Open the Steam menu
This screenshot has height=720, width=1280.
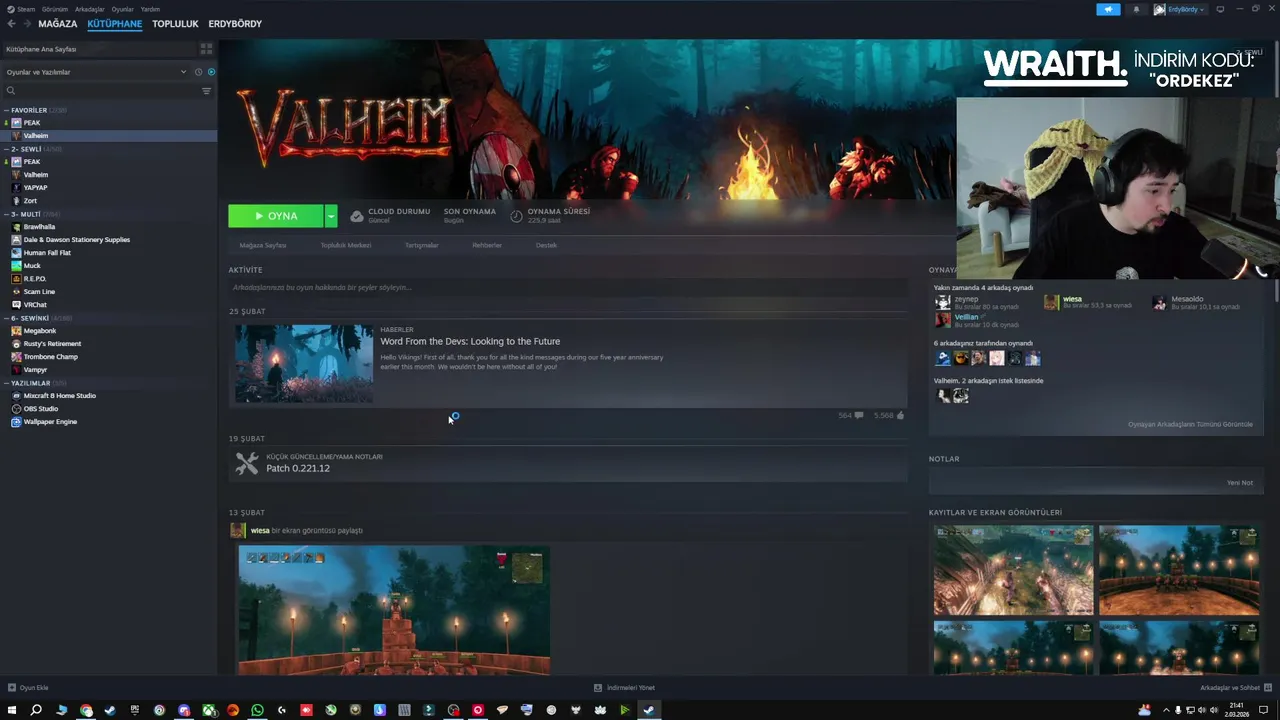click(x=26, y=9)
